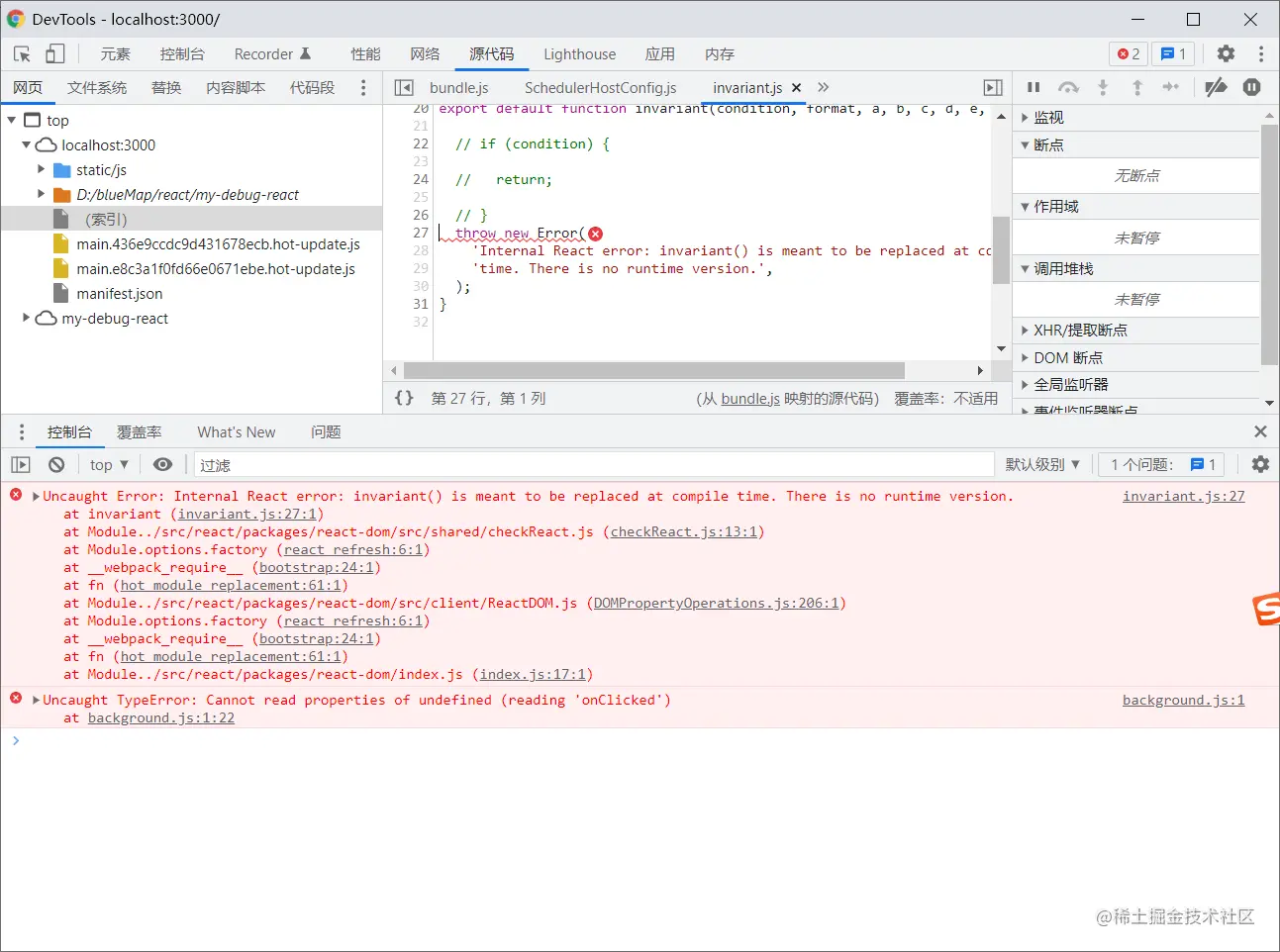Close the bottom drawer panel

click(1260, 431)
